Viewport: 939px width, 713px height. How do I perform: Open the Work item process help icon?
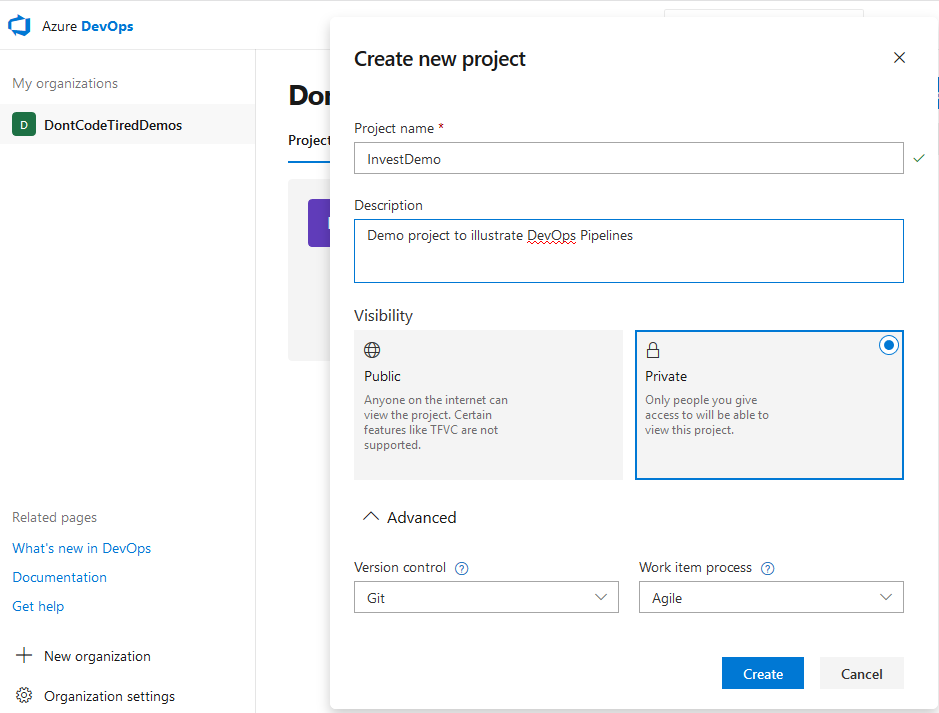(x=767, y=567)
